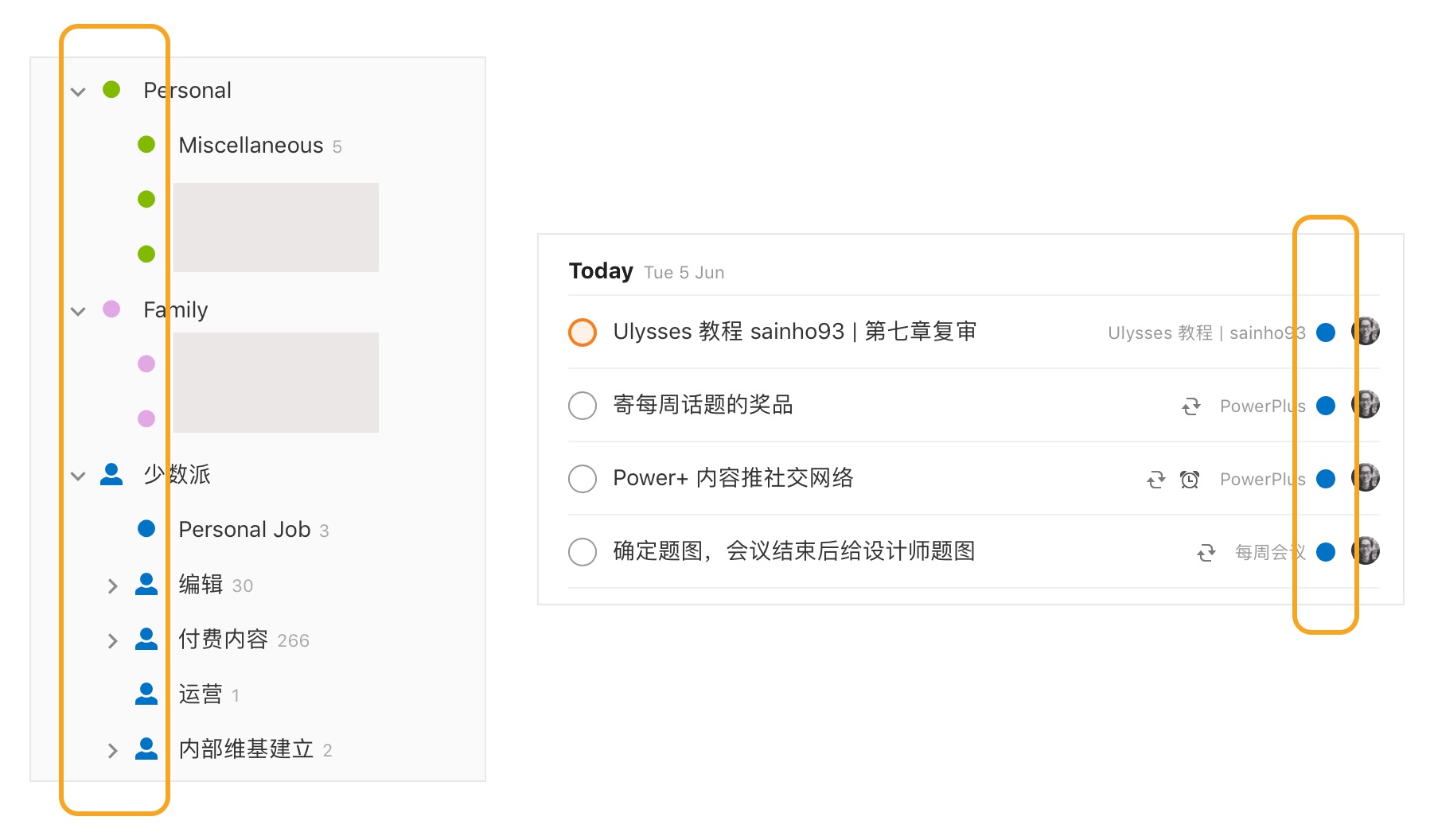
Task: Click repeat icon on Power+ 内容推社交网络 task
Action: pos(1155,480)
